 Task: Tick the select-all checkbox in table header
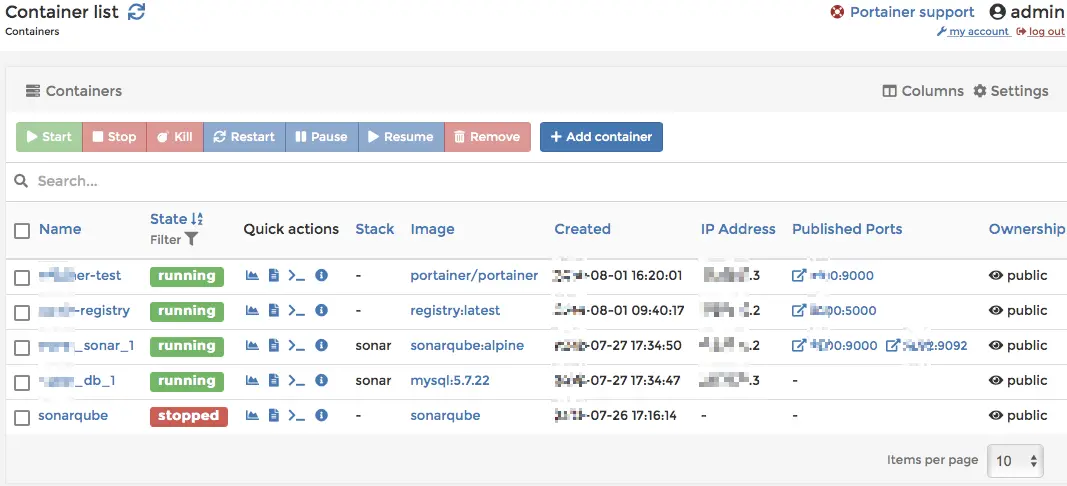click(22, 231)
